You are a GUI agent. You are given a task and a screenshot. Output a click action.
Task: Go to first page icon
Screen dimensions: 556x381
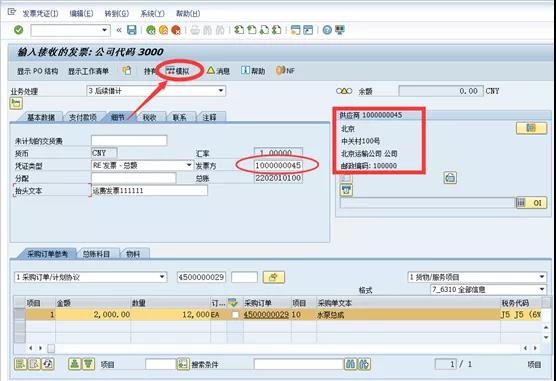click(x=239, y=30)
